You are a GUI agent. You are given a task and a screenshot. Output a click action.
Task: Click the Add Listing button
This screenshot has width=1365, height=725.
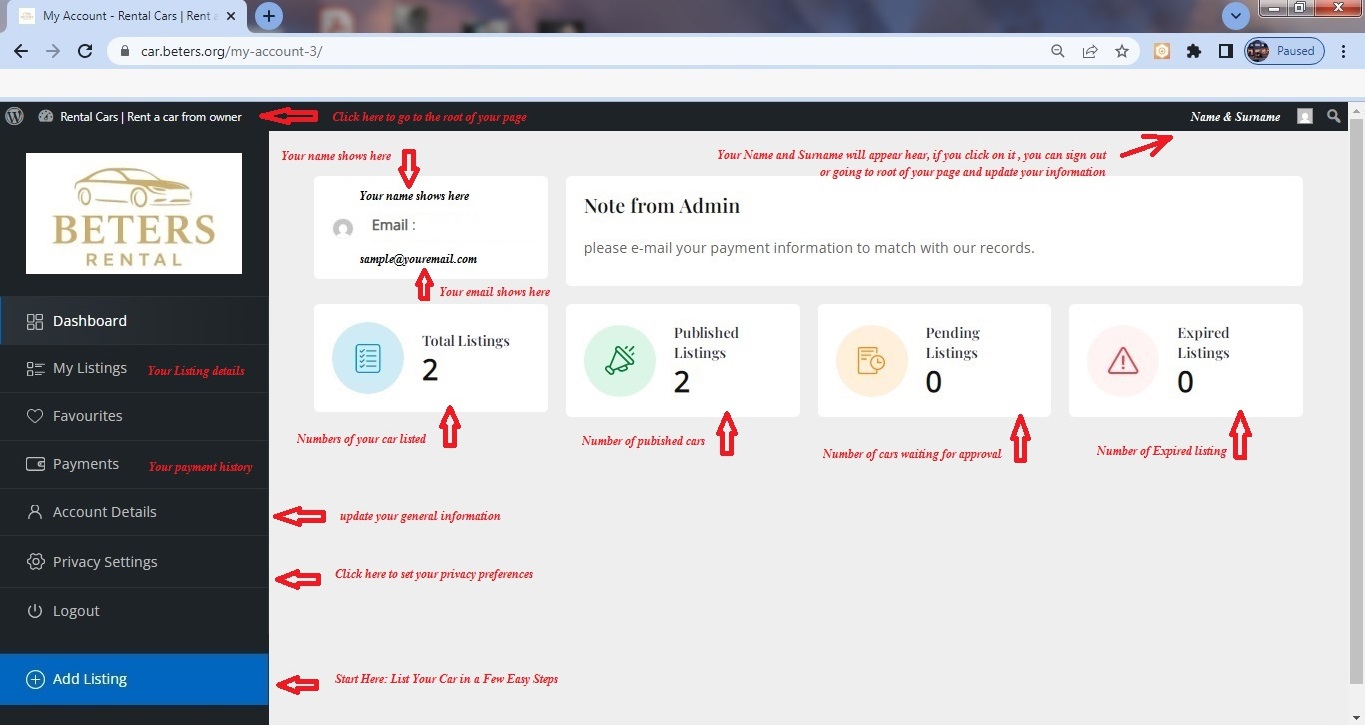(x=134, y=679)
